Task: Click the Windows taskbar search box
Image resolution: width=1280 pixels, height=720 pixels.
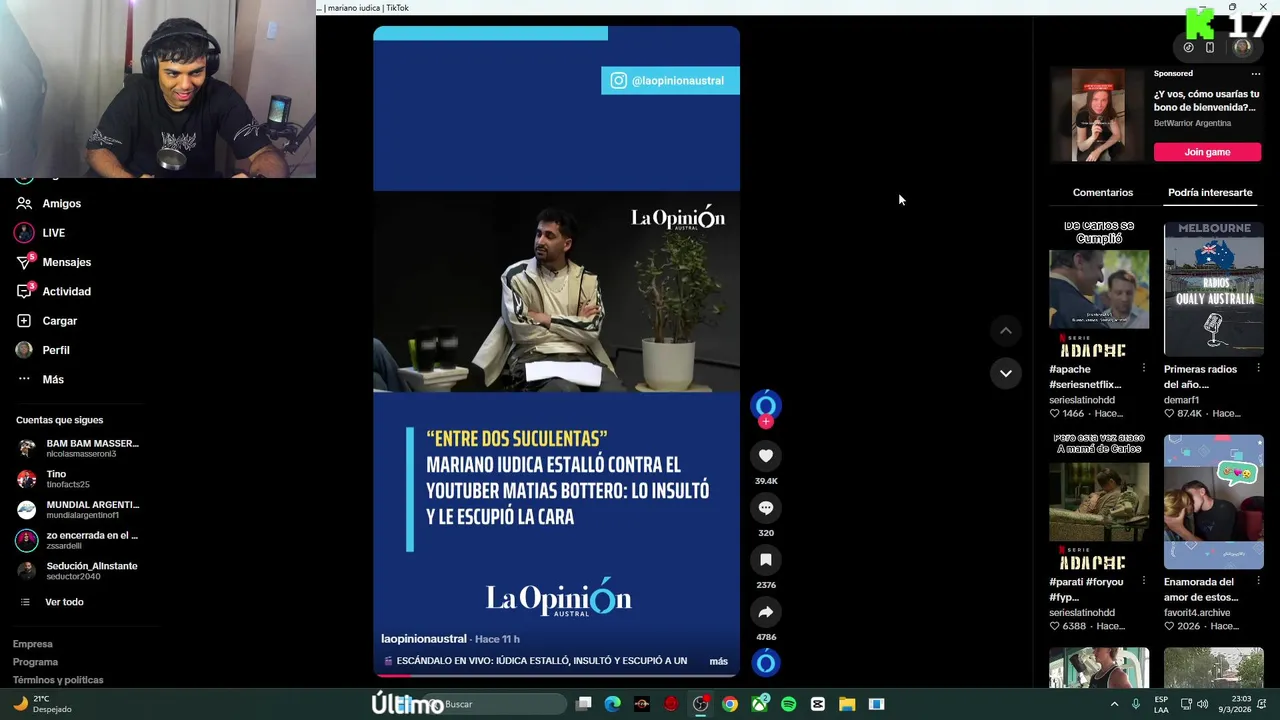Action: coord(495,704)
